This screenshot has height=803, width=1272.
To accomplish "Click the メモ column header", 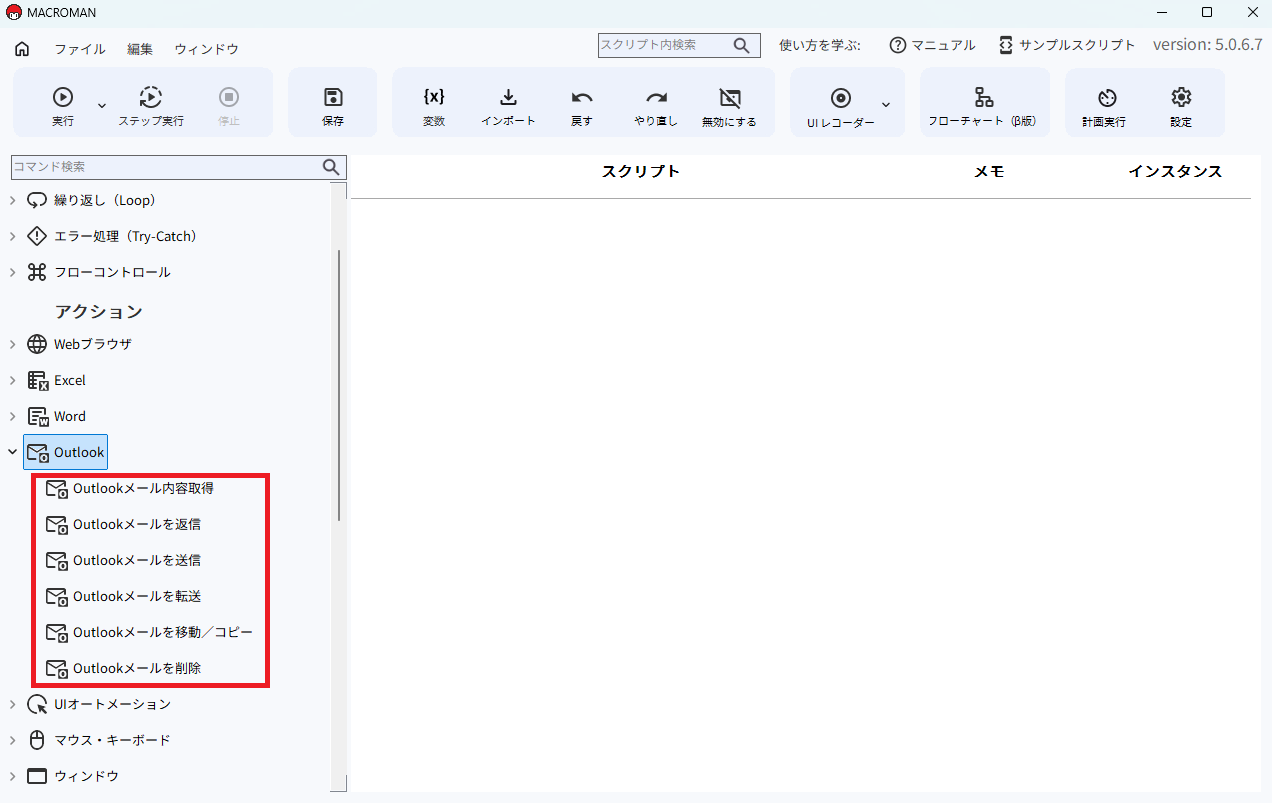I will [989, 171].
